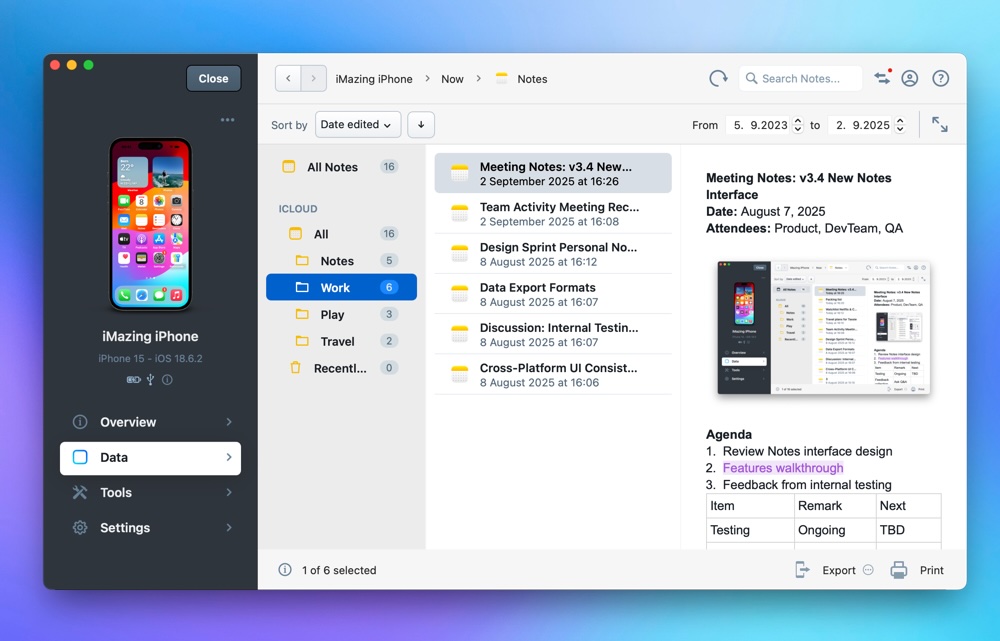1000x641 pixels.
Task: Select the Meeting Notes: v3.4 New... note
Action: tap(553, 173)
